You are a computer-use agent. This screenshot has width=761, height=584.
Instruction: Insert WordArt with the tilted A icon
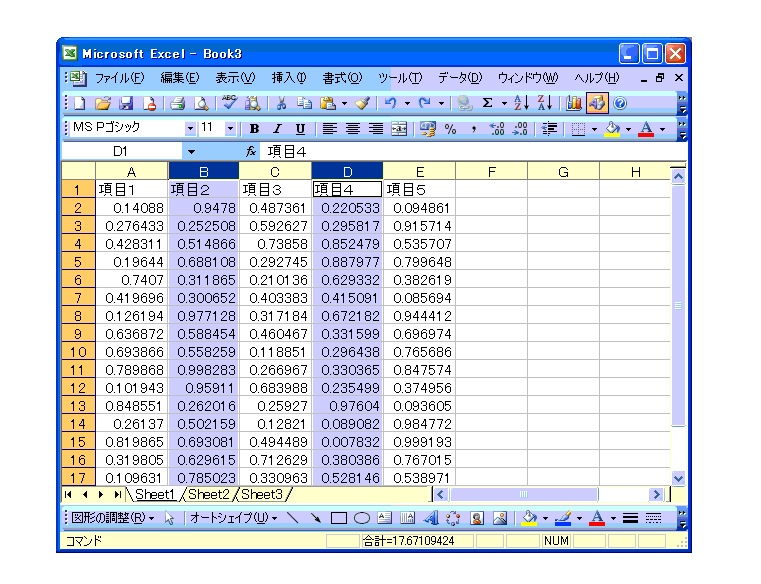tap(430, 518)
